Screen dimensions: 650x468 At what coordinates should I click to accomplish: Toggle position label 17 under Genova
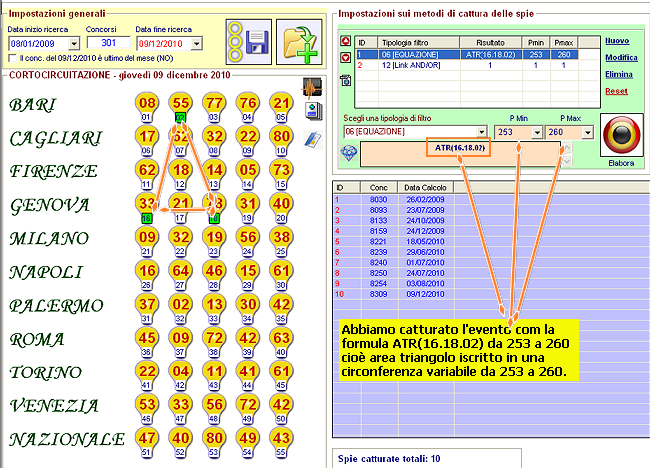[180, 218]
